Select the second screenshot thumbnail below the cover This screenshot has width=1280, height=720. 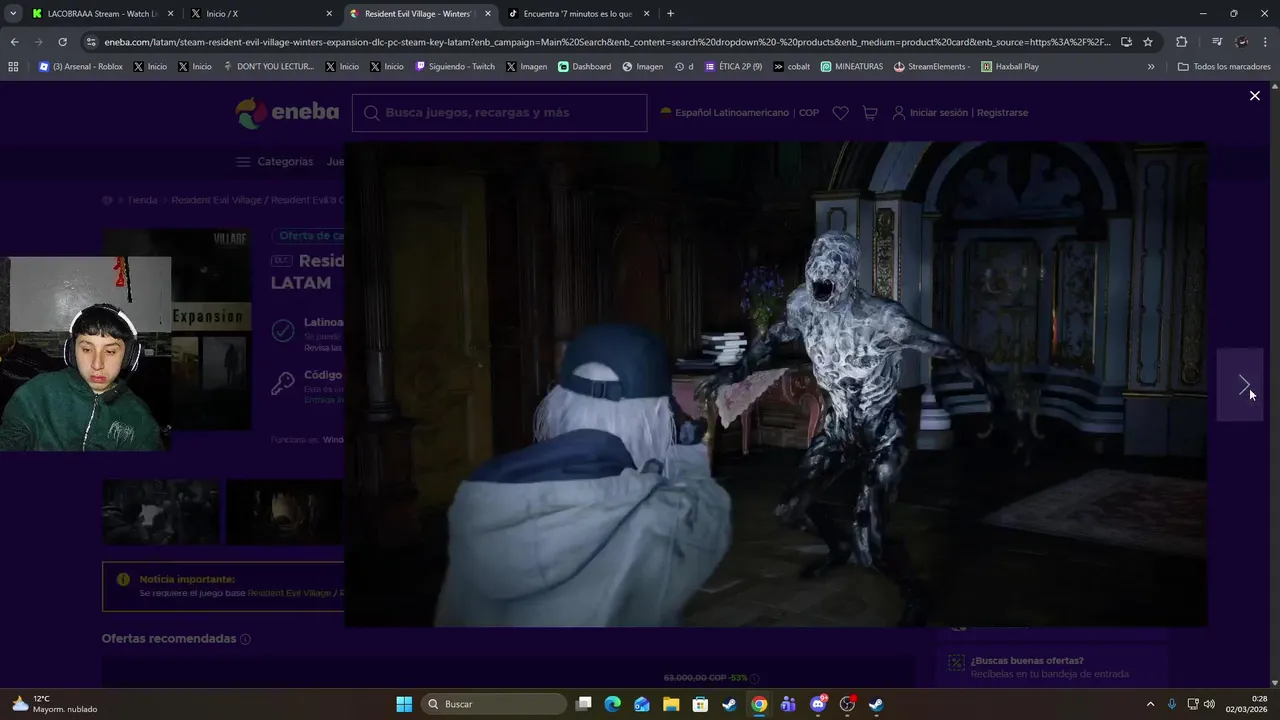pos(285,512)
